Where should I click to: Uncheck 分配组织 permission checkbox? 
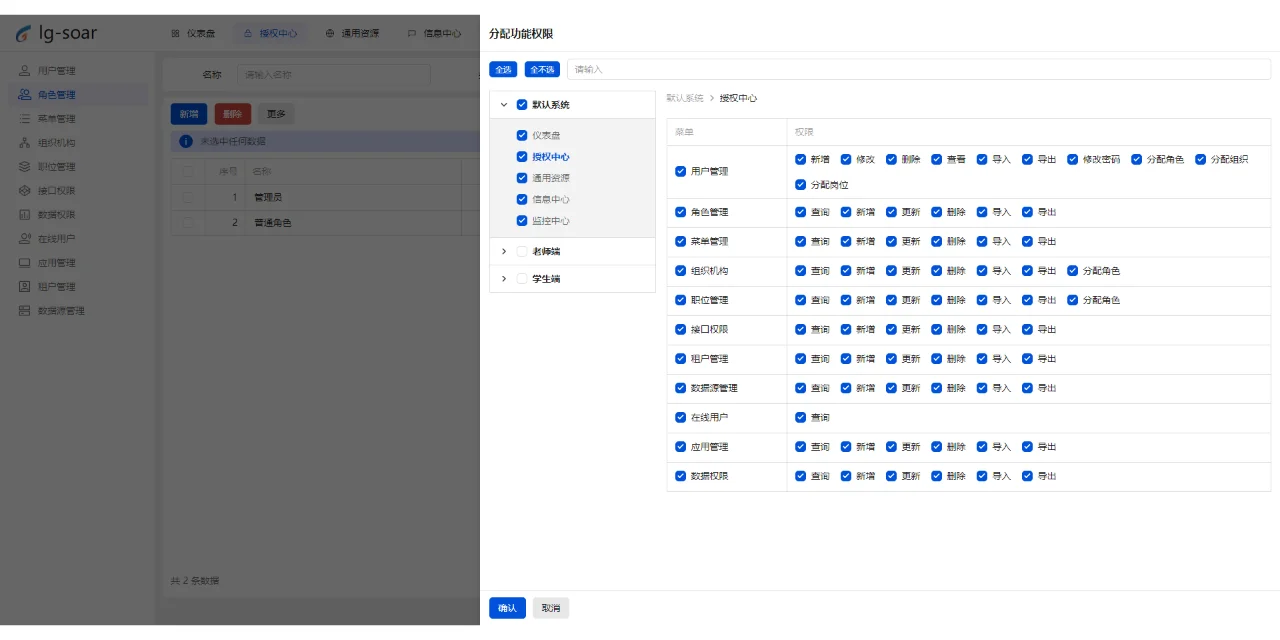[x=1201, y=160]
